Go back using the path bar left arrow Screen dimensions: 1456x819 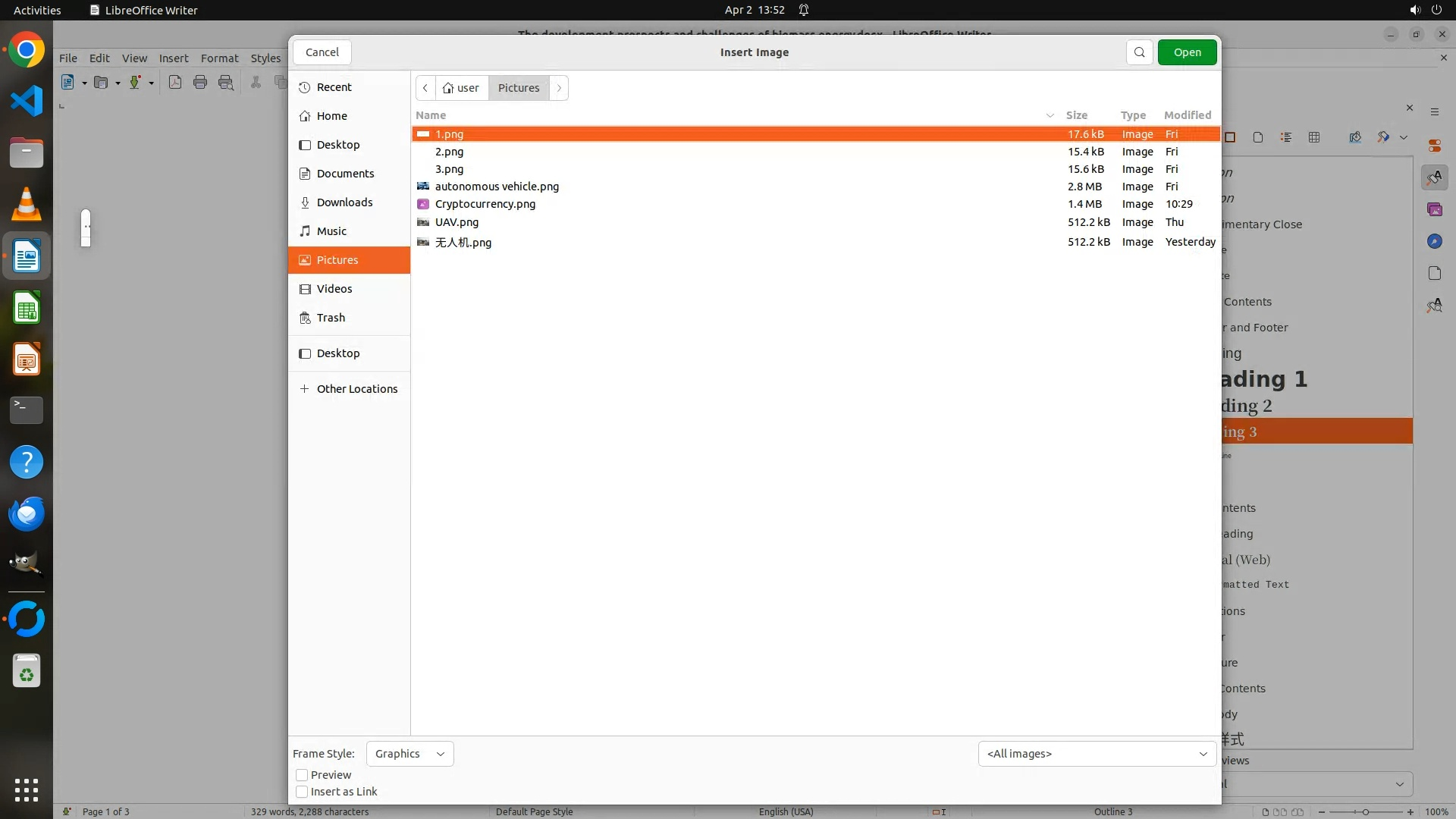click(x=425, y=88)
